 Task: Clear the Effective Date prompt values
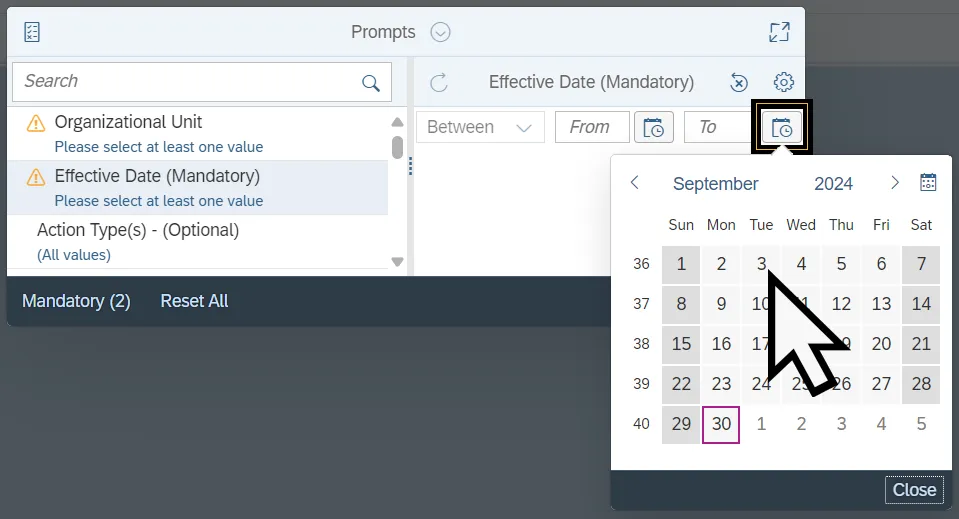coord(739,83)
